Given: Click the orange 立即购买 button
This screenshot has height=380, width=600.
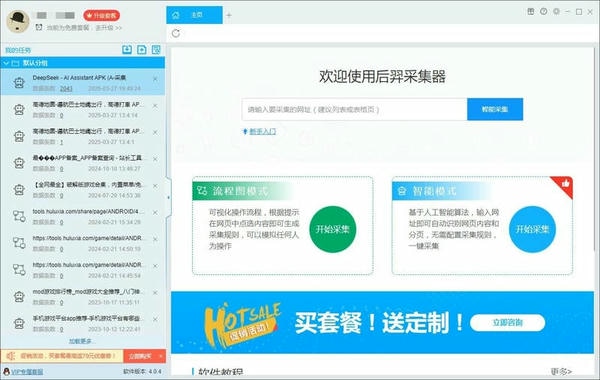Looking at the screenshot, I should click(x=140, y=356).
